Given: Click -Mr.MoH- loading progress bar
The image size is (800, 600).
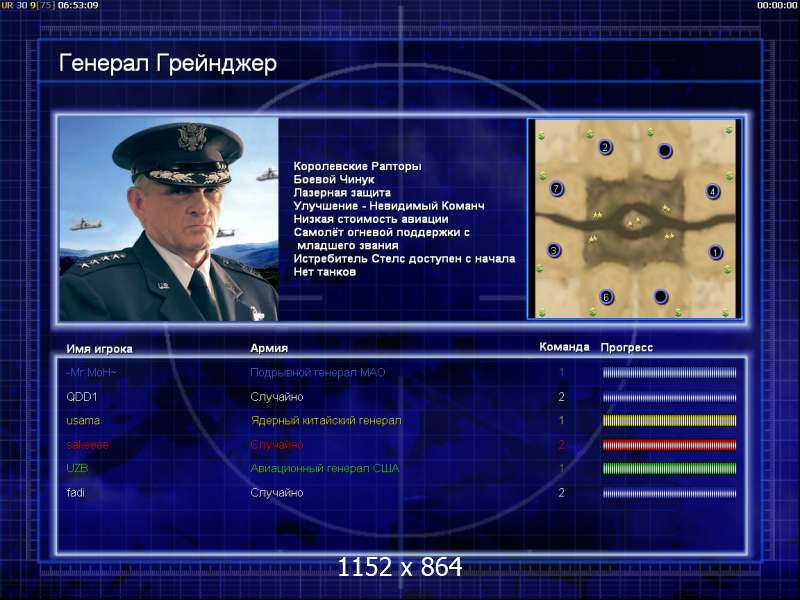Looking at the screenshot, I should [669, 373].
